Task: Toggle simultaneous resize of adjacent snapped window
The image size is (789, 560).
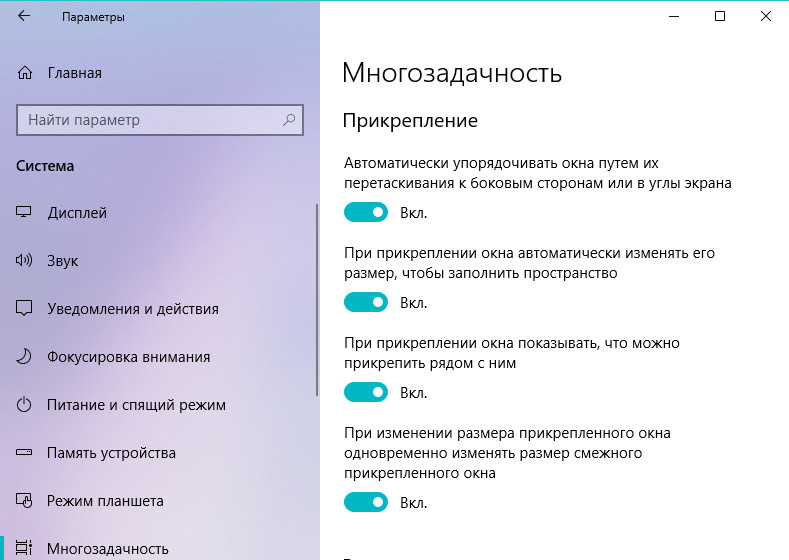Action: [x=366, y=502]
